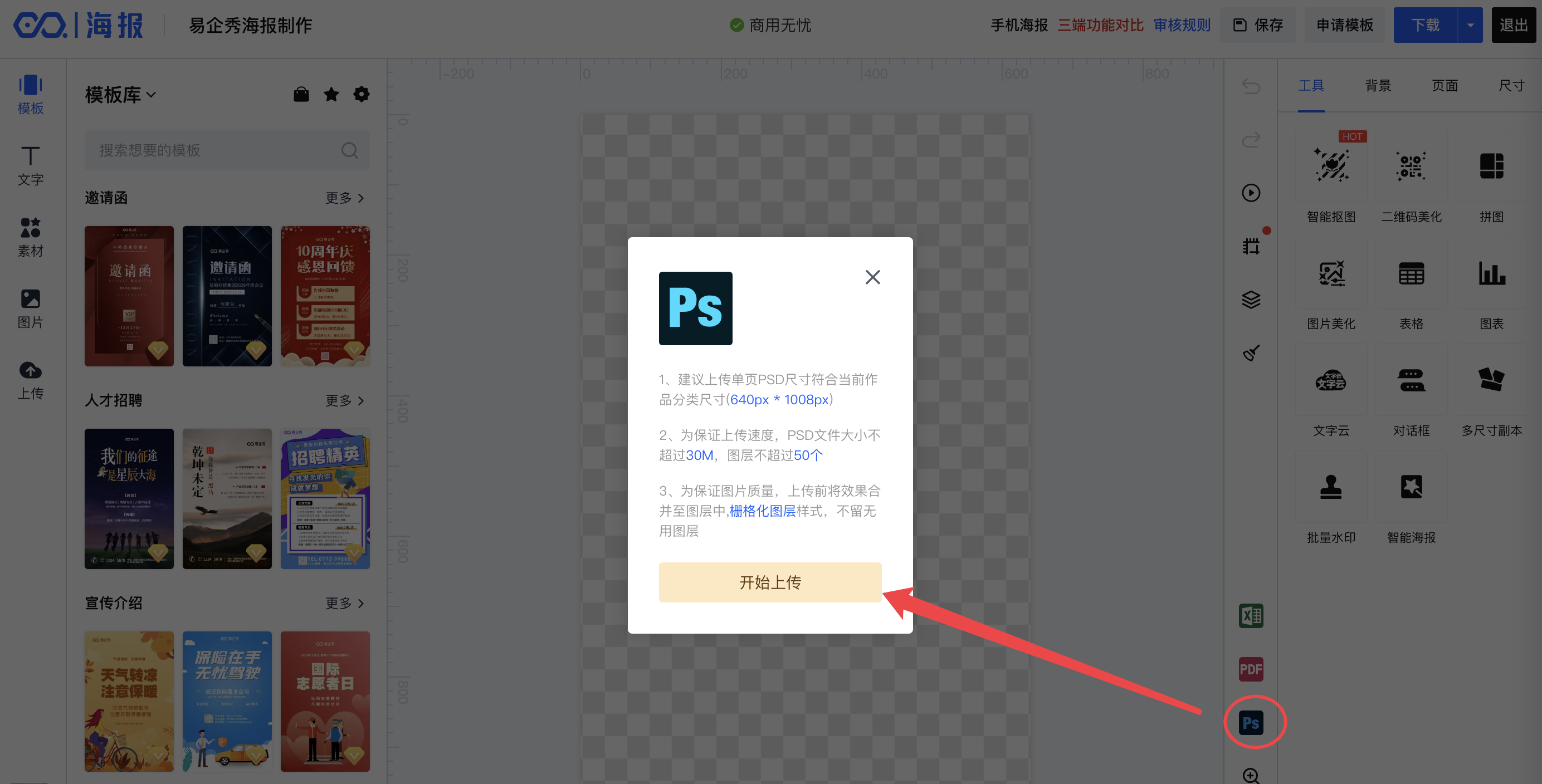This screenshot has height=784, width=1542.
Task: Click the star favorites icon in 模板库
Action: (331, 94)
